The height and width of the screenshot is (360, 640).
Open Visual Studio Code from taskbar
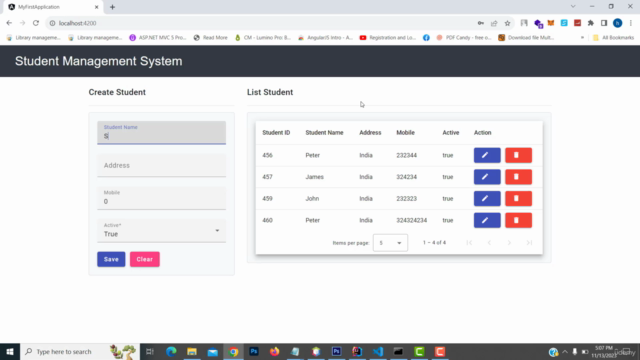point(378,351)
